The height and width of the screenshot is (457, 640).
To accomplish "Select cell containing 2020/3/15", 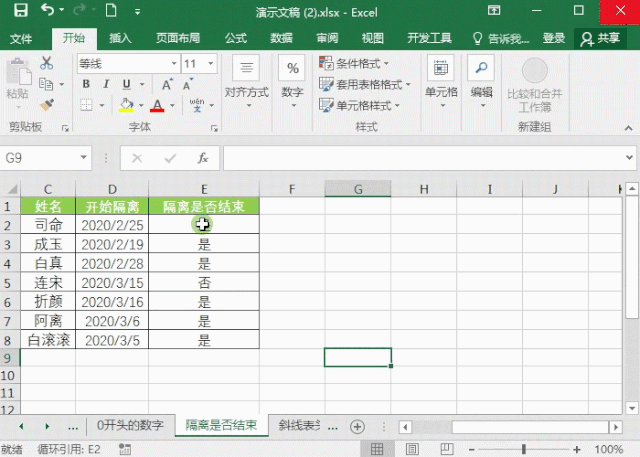I will 112,283.
